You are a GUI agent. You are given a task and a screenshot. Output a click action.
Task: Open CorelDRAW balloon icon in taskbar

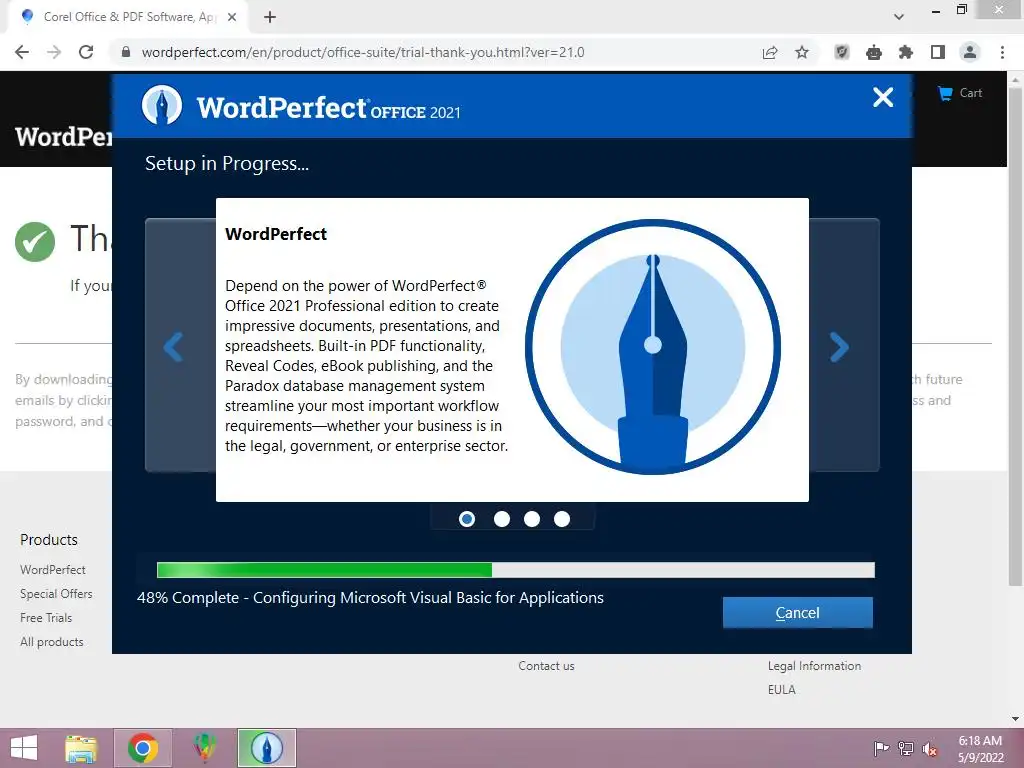coord(204,748)
